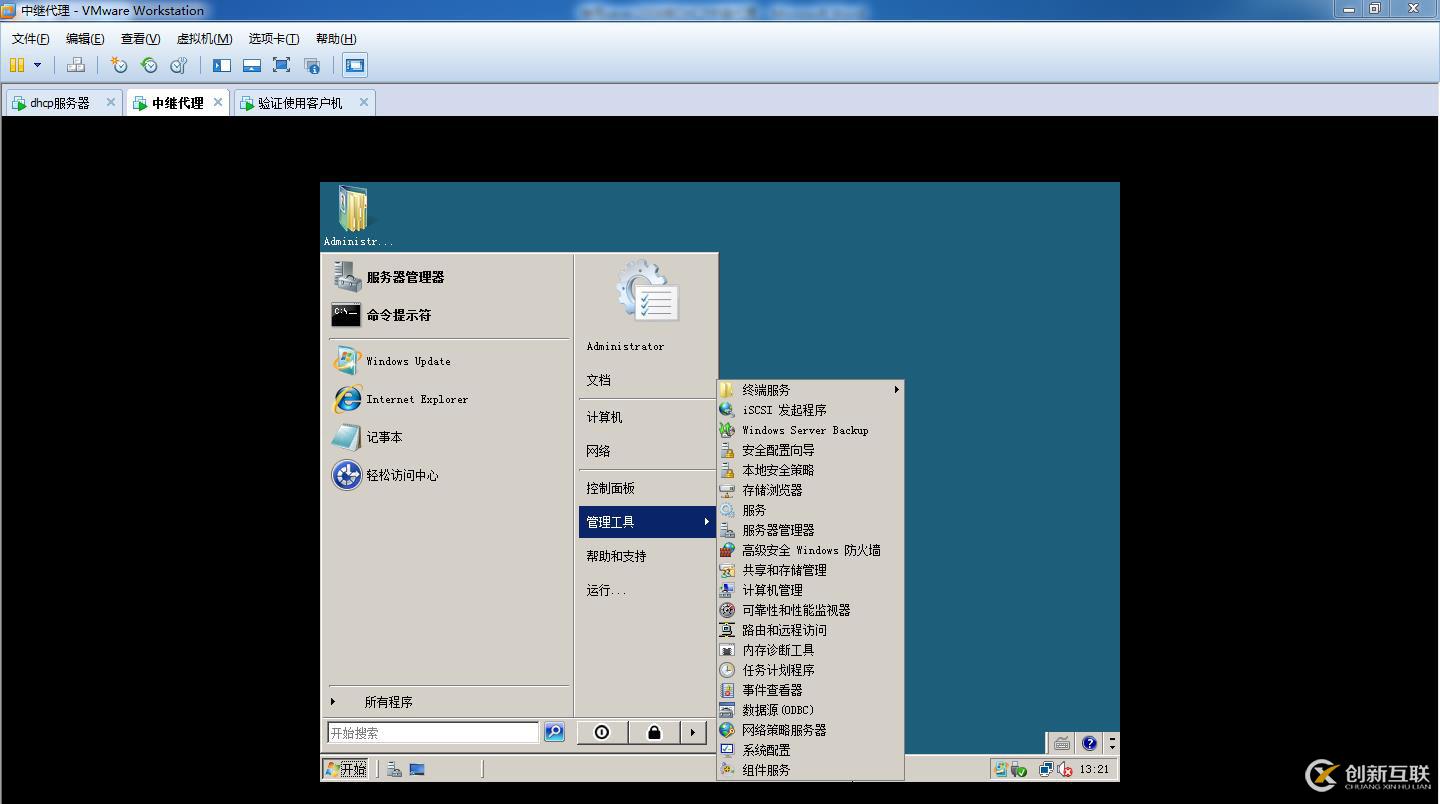This screenshot has width=1440, height=804.
Task: Click the start menu search magnifier button
Action: pyautogui.click(x=554, y=733)
